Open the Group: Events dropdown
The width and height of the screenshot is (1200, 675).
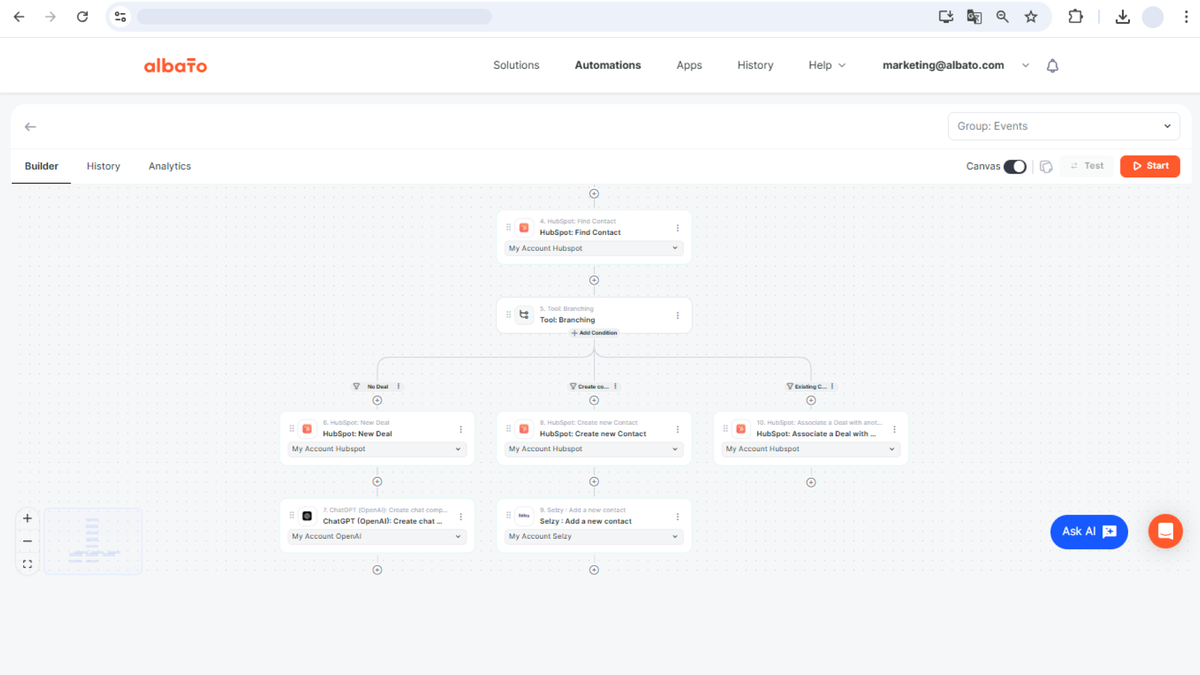point(1063,126)
